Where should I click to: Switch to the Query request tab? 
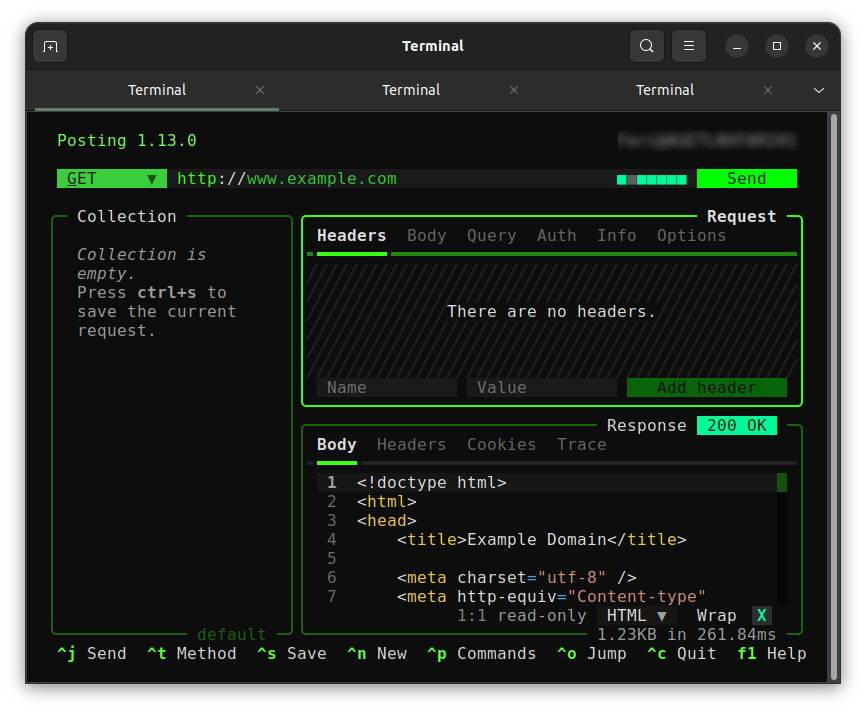click(491, 236)
